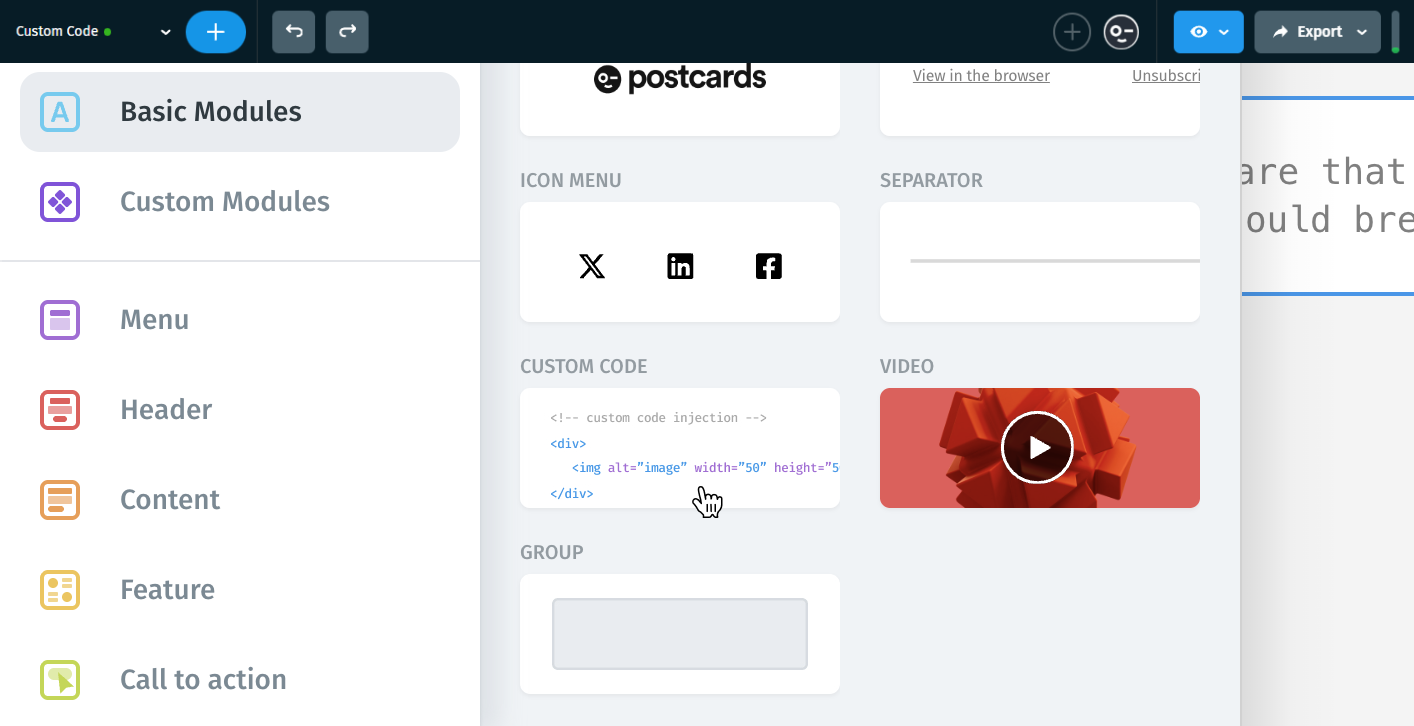Undo the last action
The height and width of the screenshot is (726, 1414).
(x=294, y=32)
